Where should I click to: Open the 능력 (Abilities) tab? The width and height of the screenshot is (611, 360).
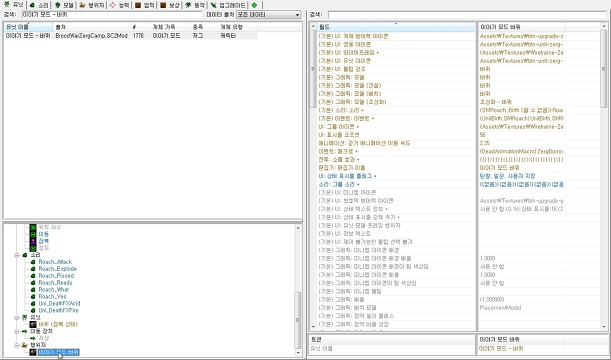click(x=120, y=5)
